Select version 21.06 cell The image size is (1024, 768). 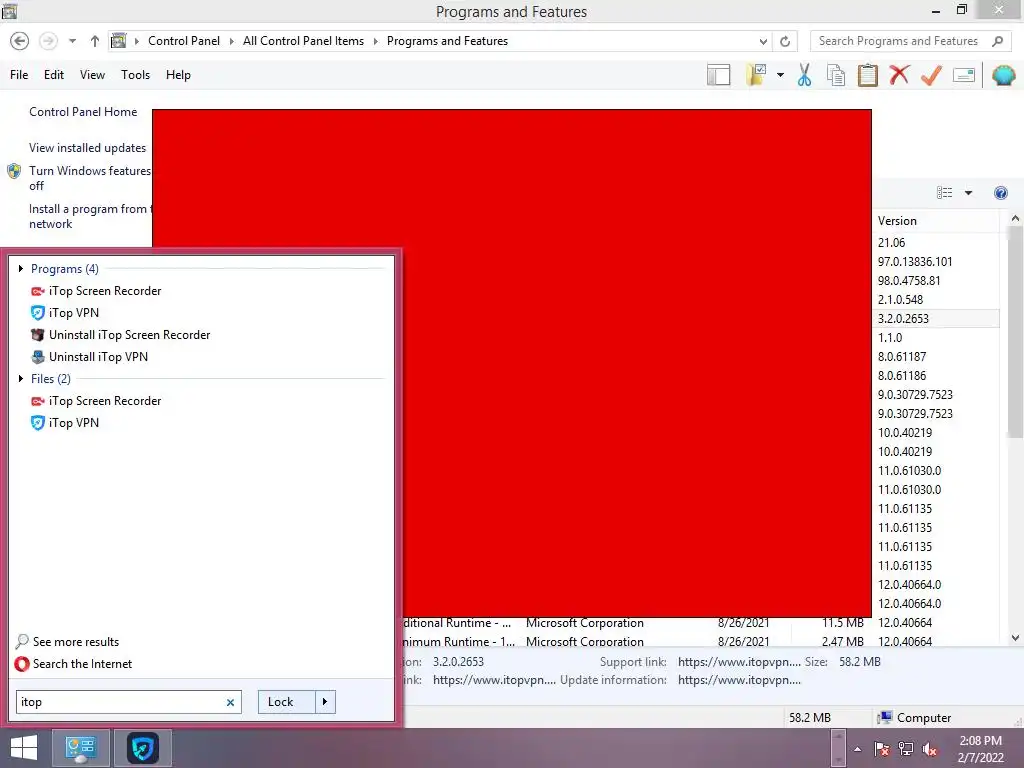click(x=891, y=242)
